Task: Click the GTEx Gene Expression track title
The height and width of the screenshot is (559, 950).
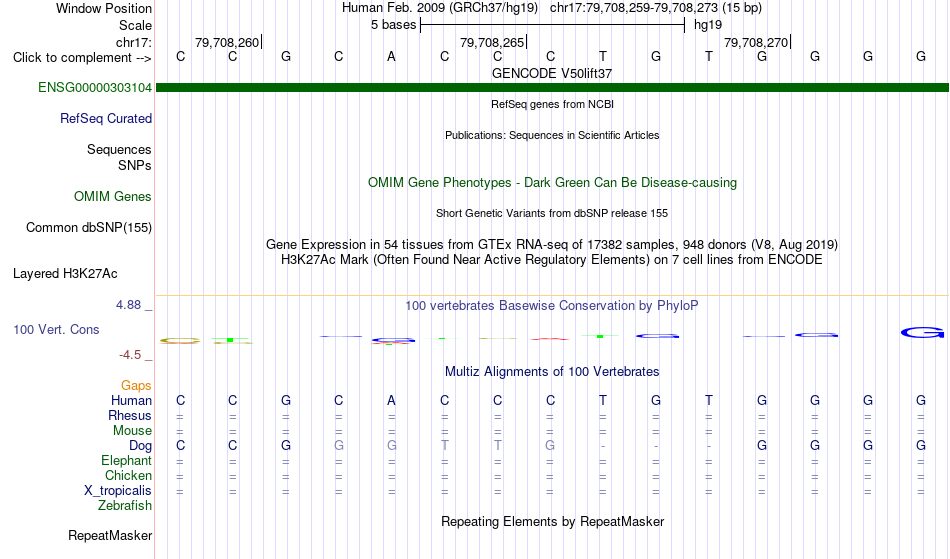Action: [552, 245]
